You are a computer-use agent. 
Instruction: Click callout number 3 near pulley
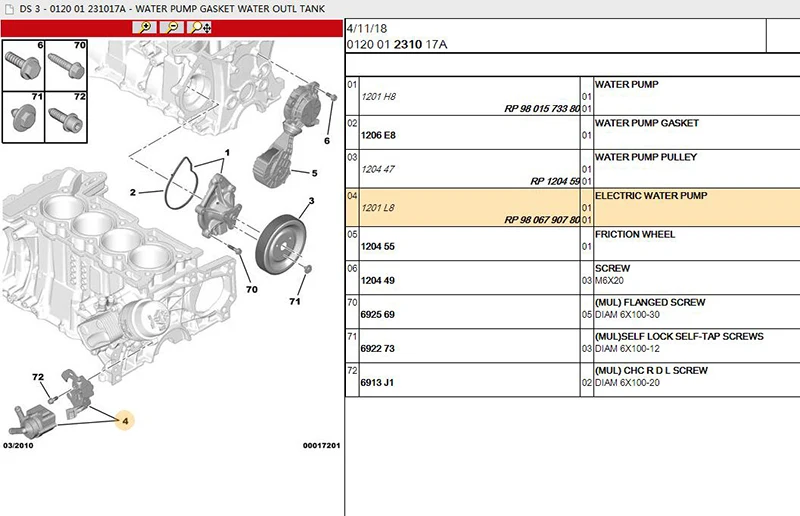pyautogui.click(x=311, y=201)
